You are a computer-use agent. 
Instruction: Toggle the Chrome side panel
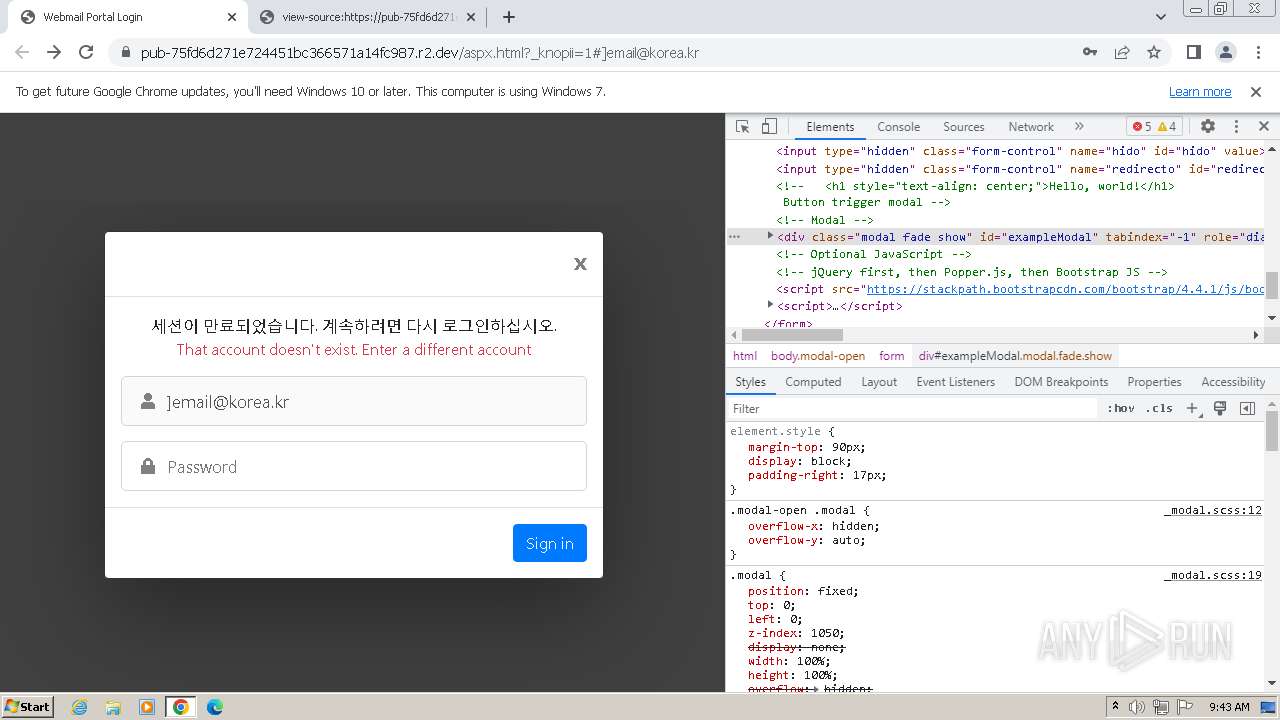point(1193,52)
